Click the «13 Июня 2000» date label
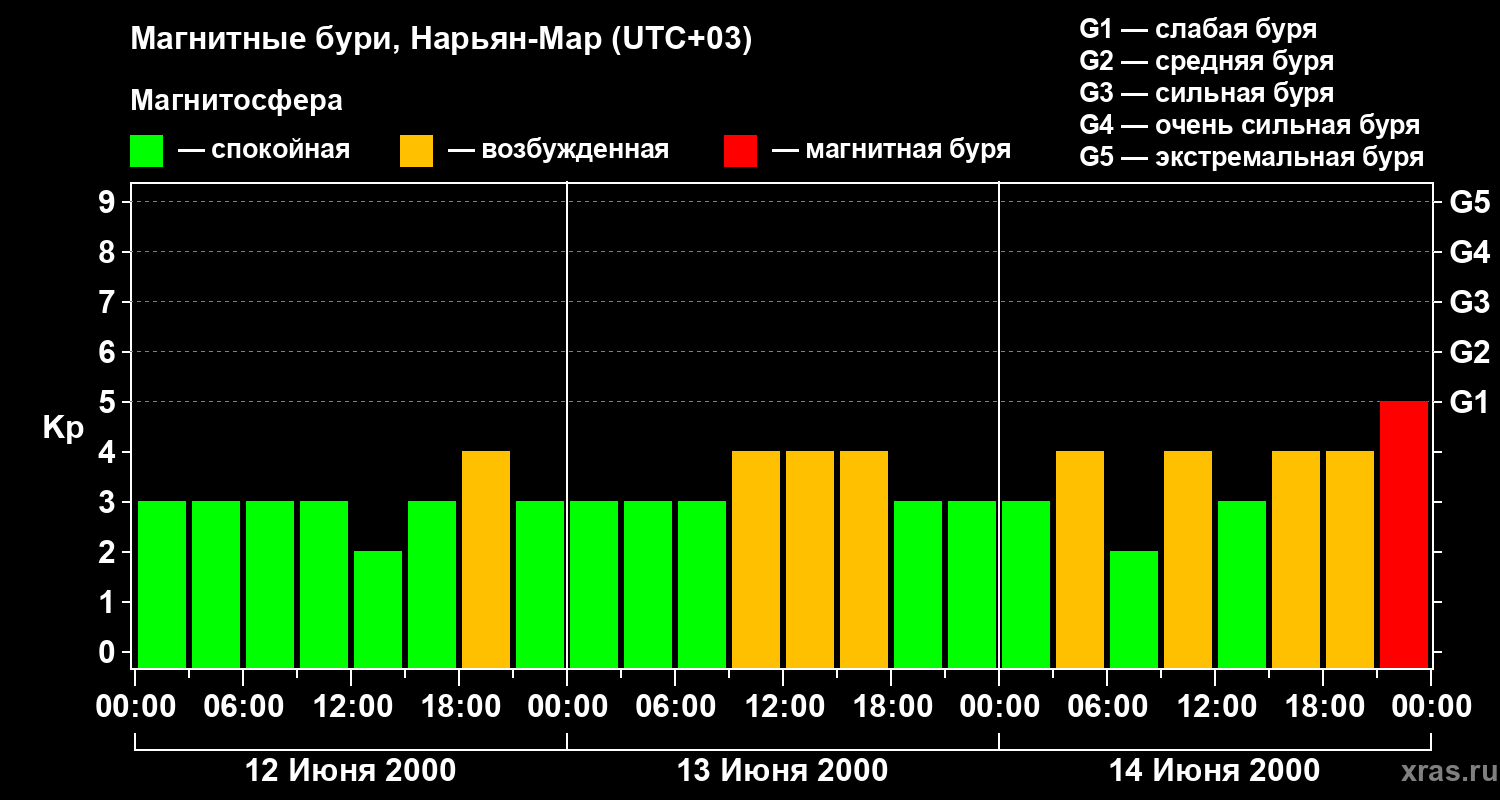This screenshot has height=800, width=1500. tap(782, 771)
